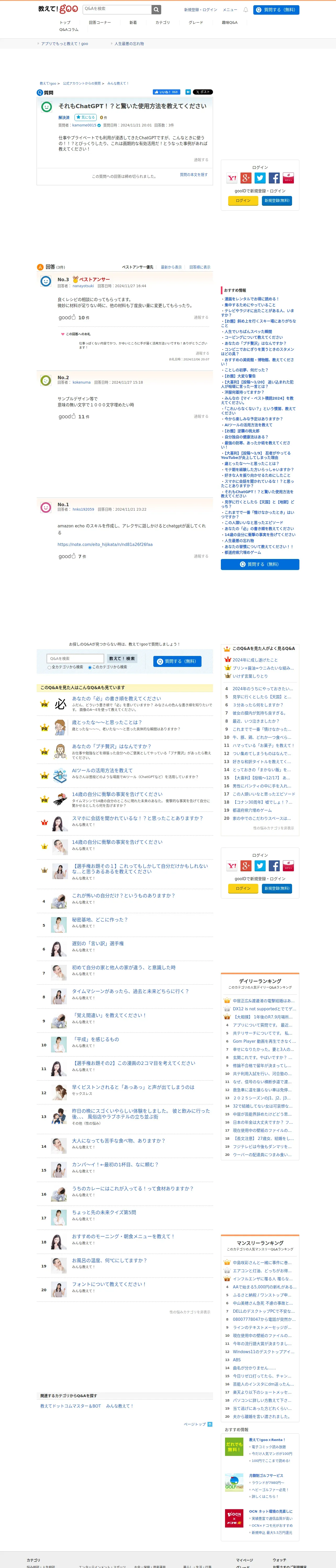
Task: Click the だれでも無料 Renta banner image
Action: [234, 1446]
